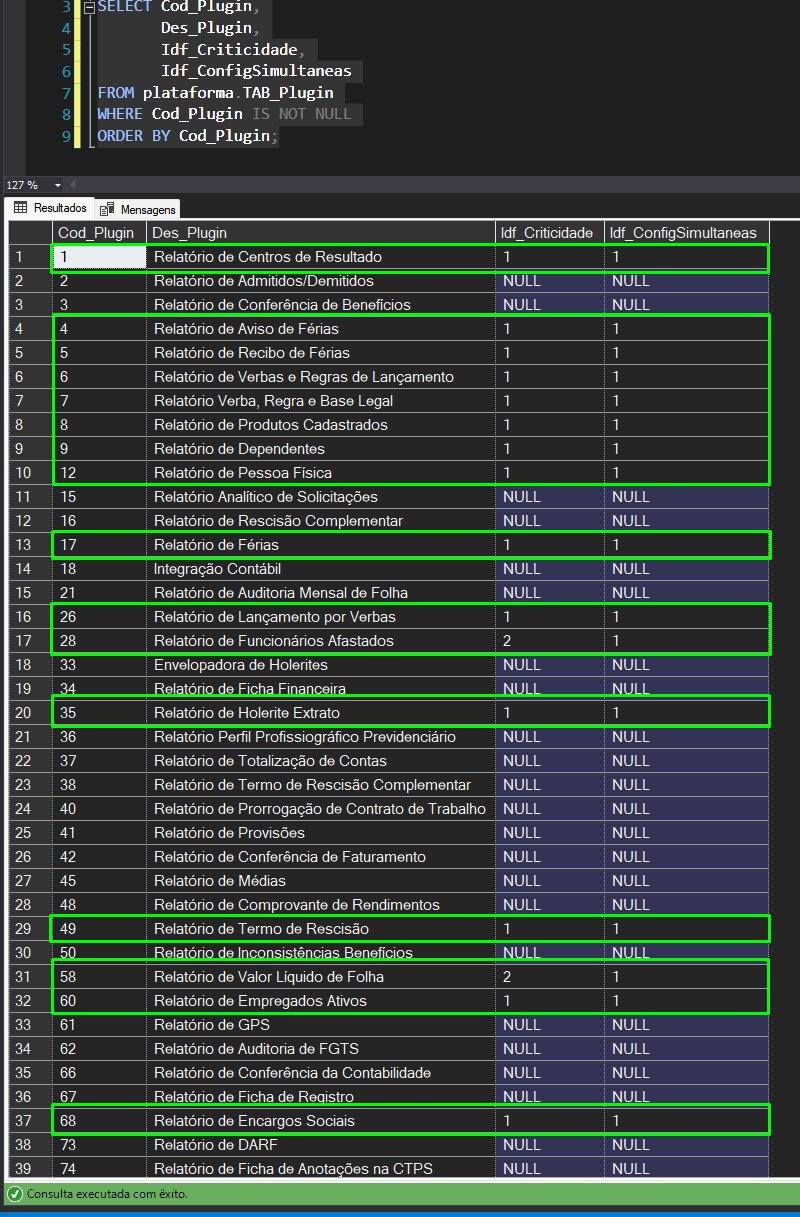Select the Des_Plugin column header

point(321,233)
